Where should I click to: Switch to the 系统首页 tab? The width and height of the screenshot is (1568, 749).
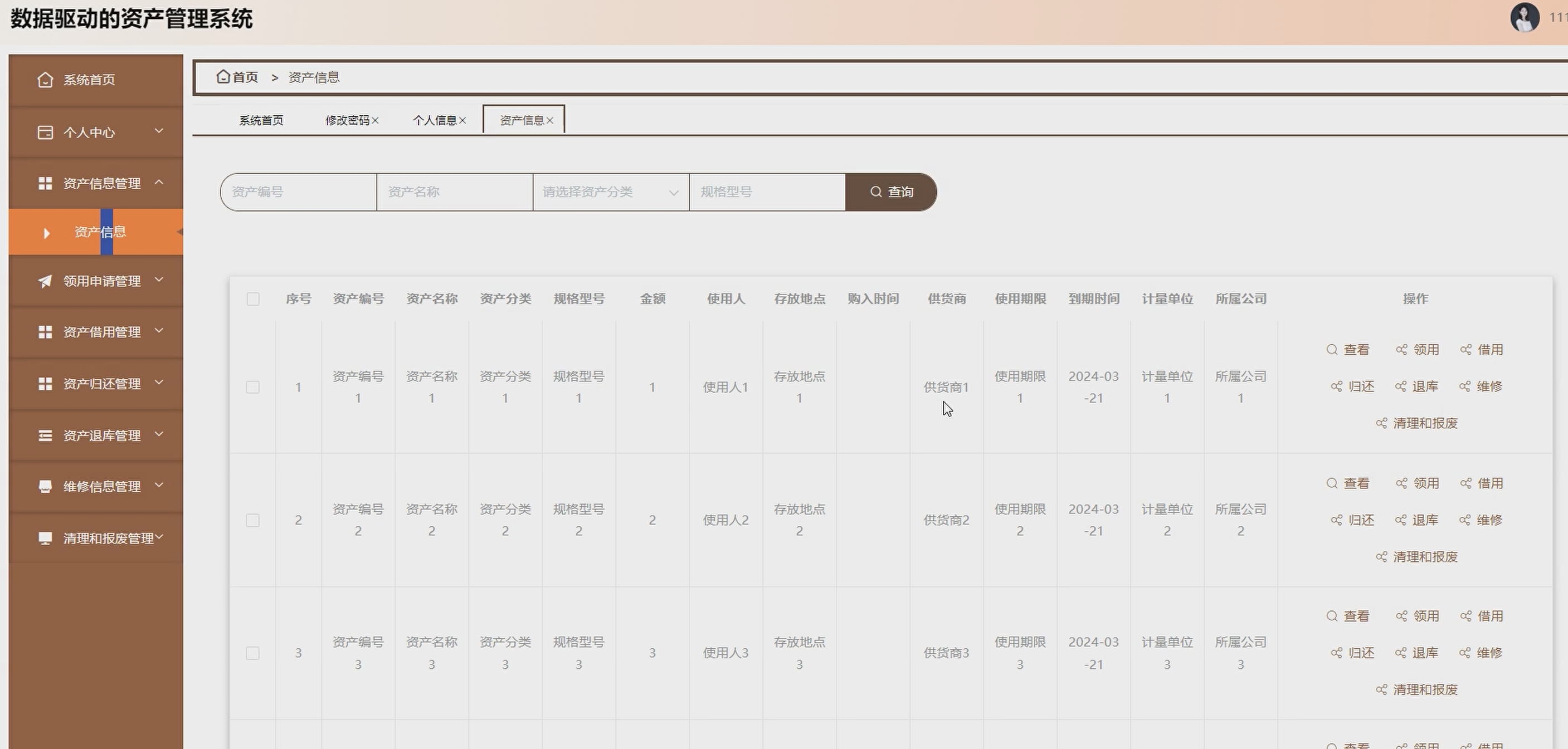(x=261, y=120)
